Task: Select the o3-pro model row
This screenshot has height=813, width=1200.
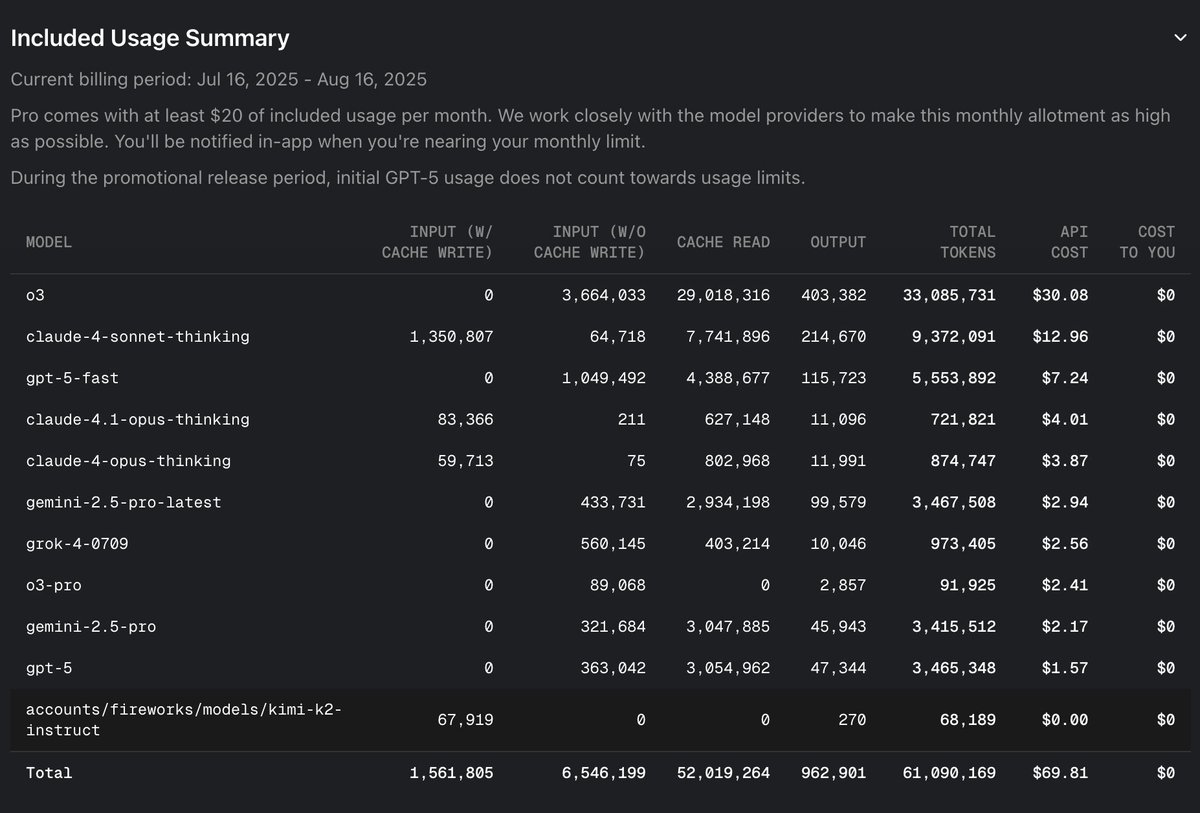Action: [54, 585]
